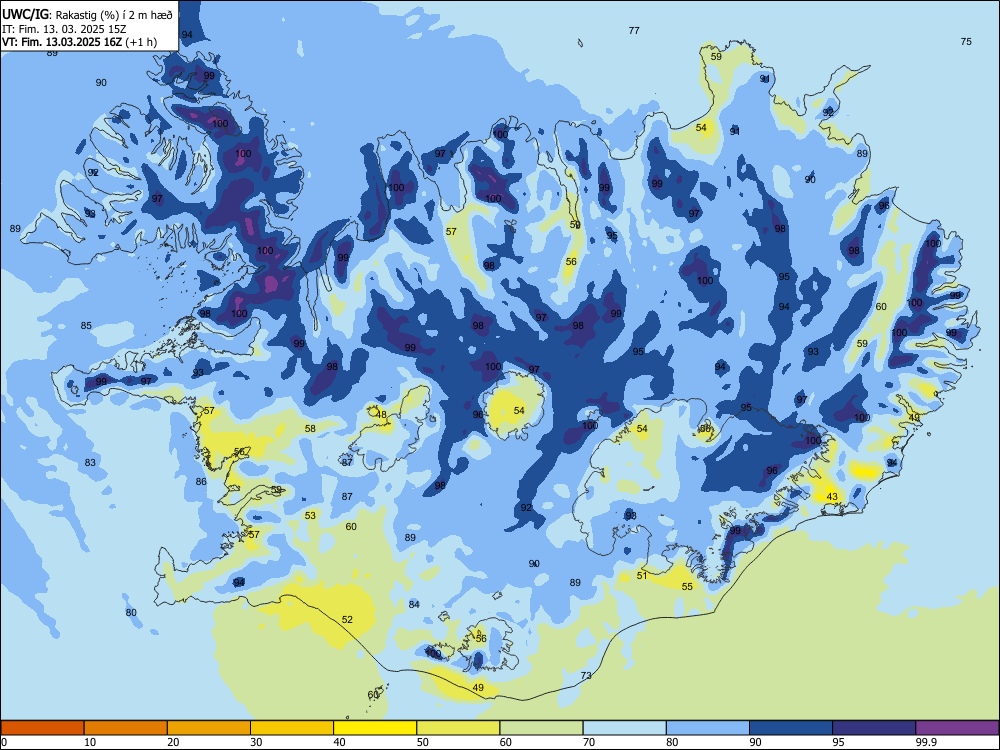The image size is (1000, 750).
Task: Click the humidity value '83' over western sea
Action: coord(90,462)
